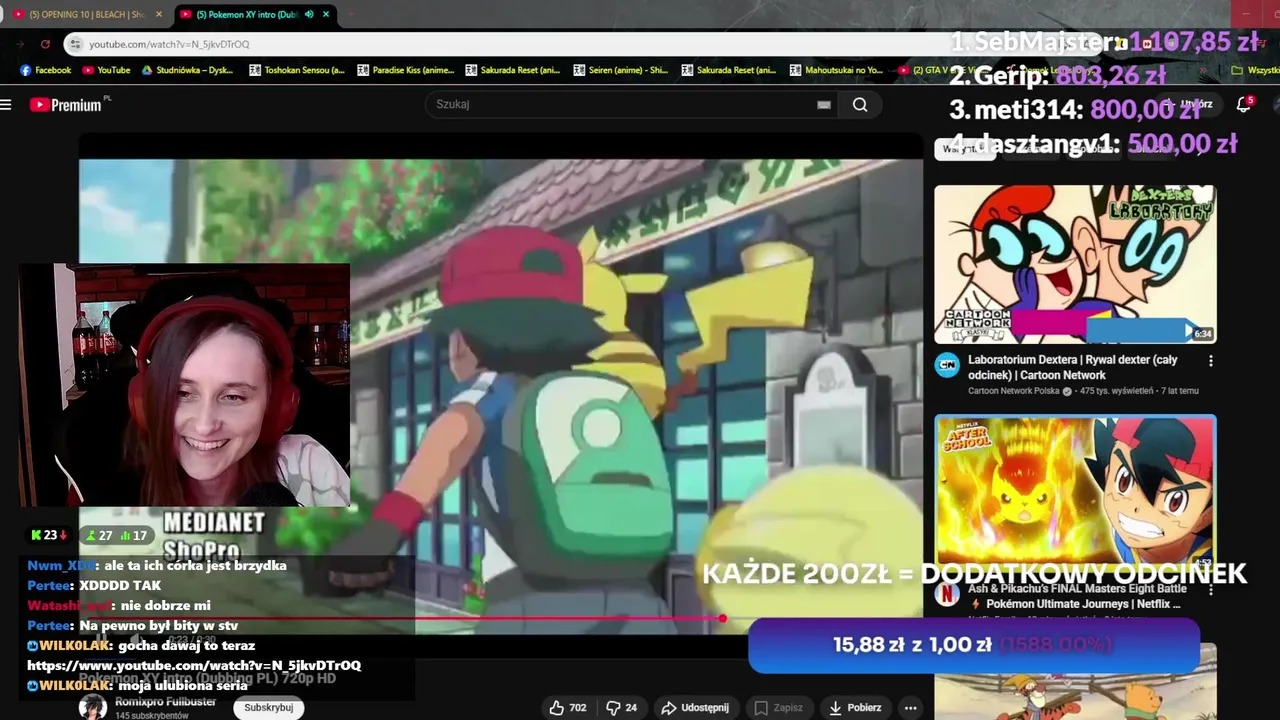This screenshot has width=1280, height=720.
Task: Mute tab via speaker icon on Pokemon tab
Action: [x=308, y=14]
